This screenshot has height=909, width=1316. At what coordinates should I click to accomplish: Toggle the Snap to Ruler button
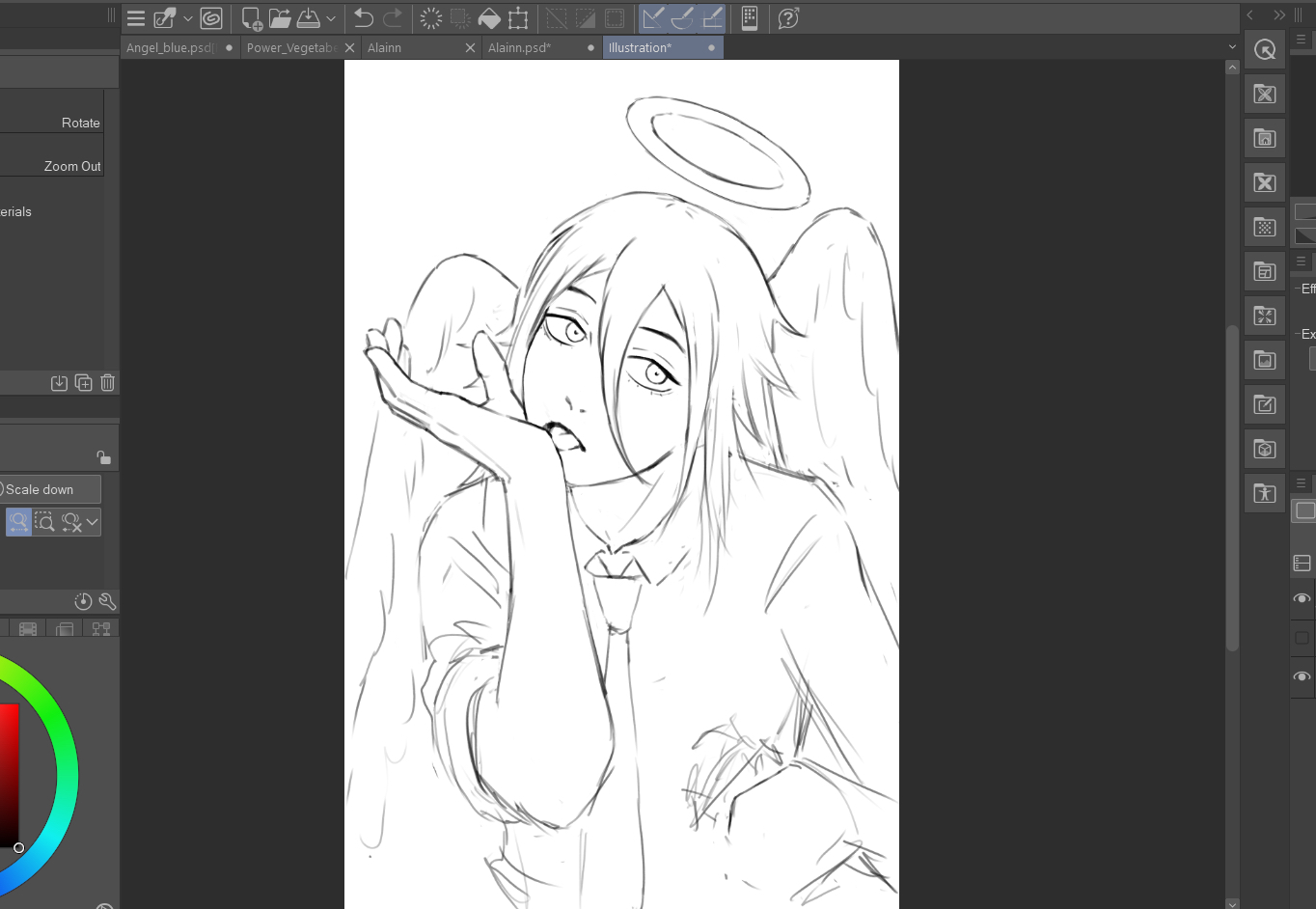(x=653, y=18)
